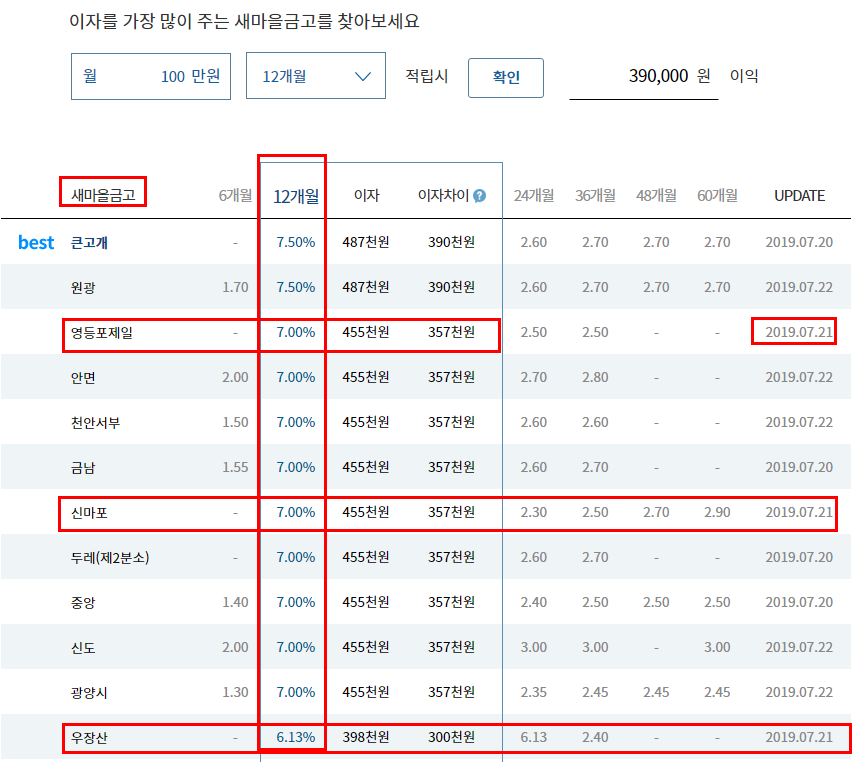Image resolution: width=864 pixels, height=762 pixels.
Task: Open the 큰고개 branch link
Action: pyautogui.click(x=89, y=242)
